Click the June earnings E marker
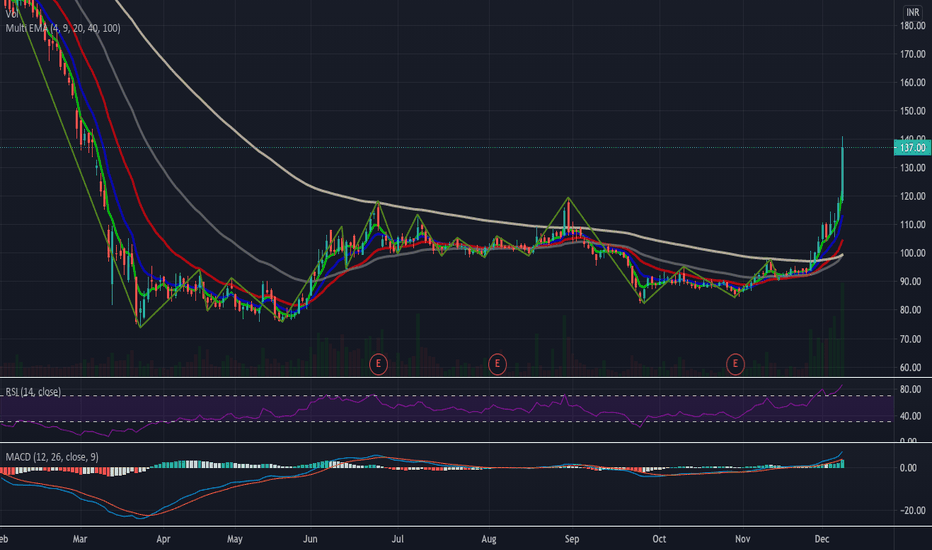 378,364
